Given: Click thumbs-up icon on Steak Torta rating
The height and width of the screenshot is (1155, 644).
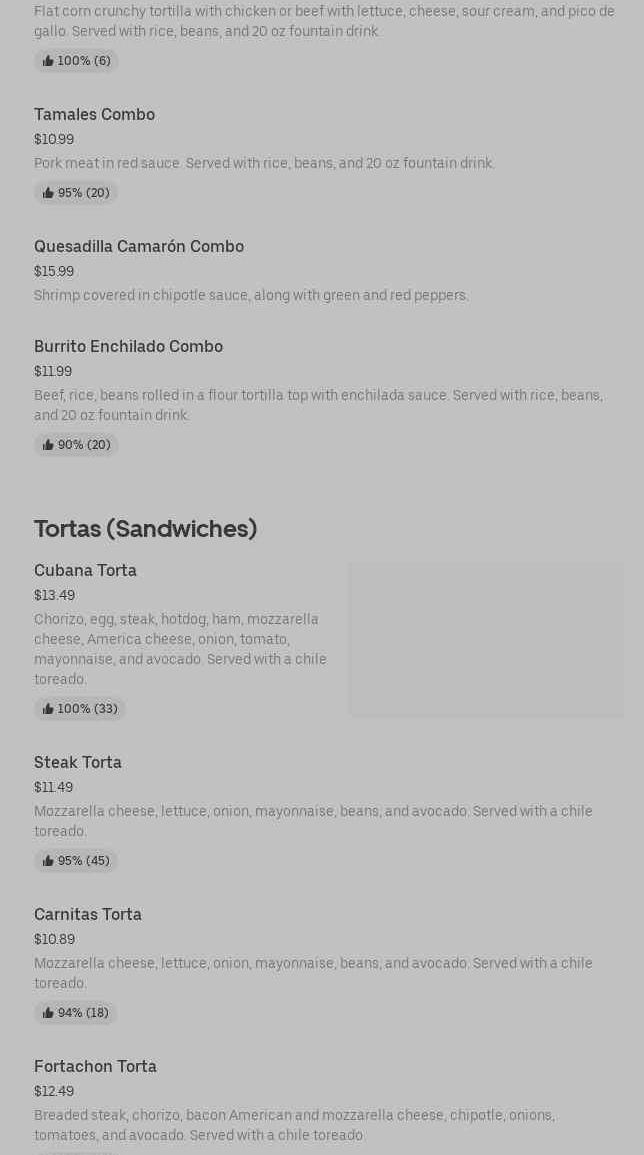Looking at the screenshot, I should point(48,861).
